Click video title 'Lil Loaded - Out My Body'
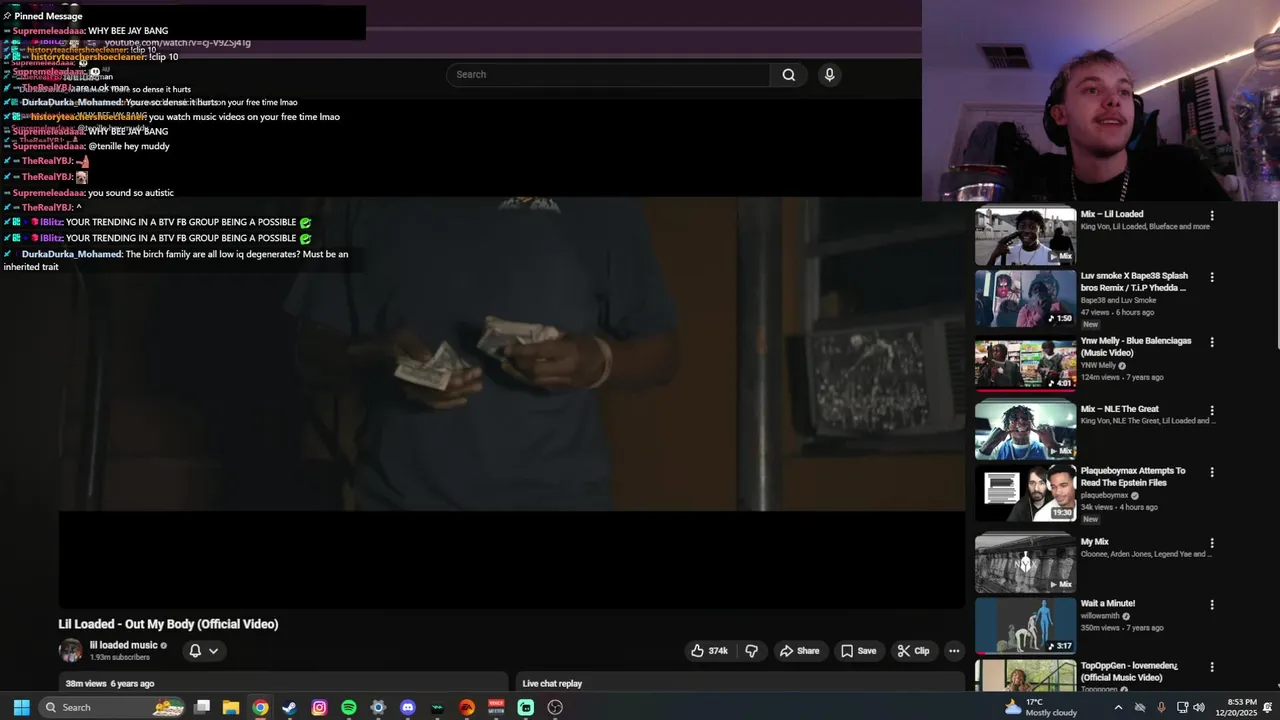1280x720 pixels. click(x=168, y=624)
